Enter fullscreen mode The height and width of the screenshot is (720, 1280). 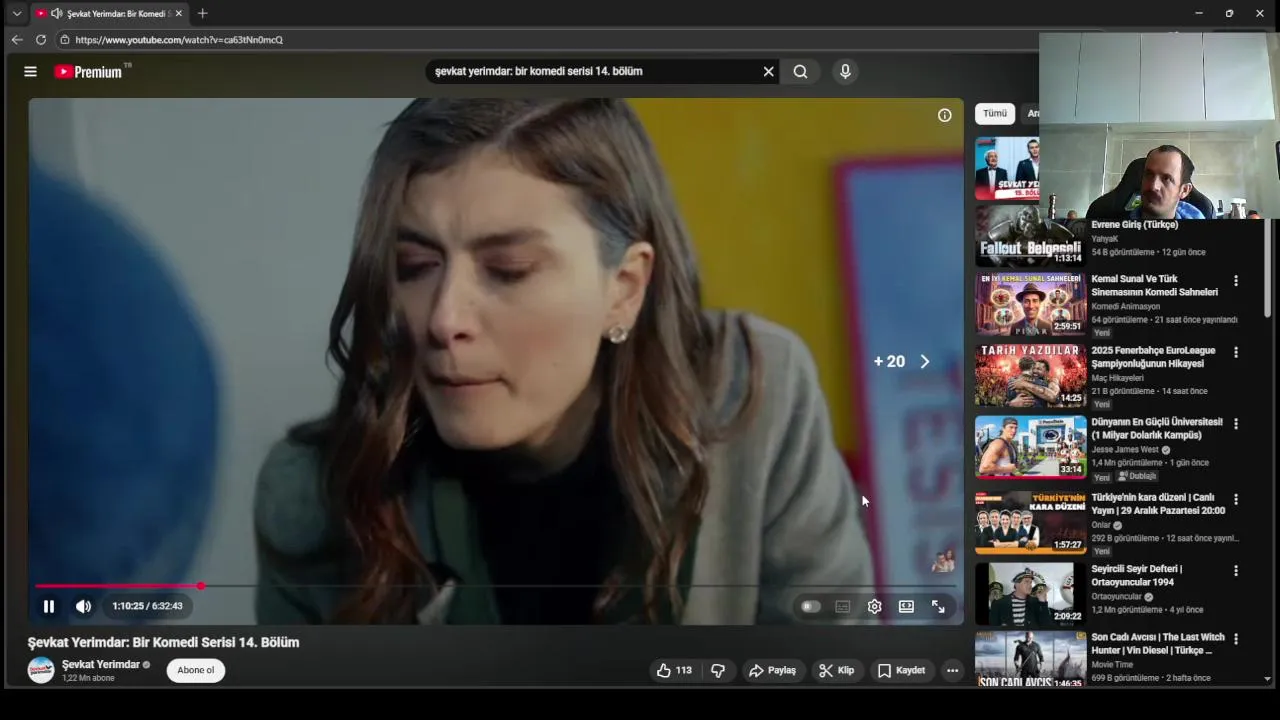click(x=938, y=606)
